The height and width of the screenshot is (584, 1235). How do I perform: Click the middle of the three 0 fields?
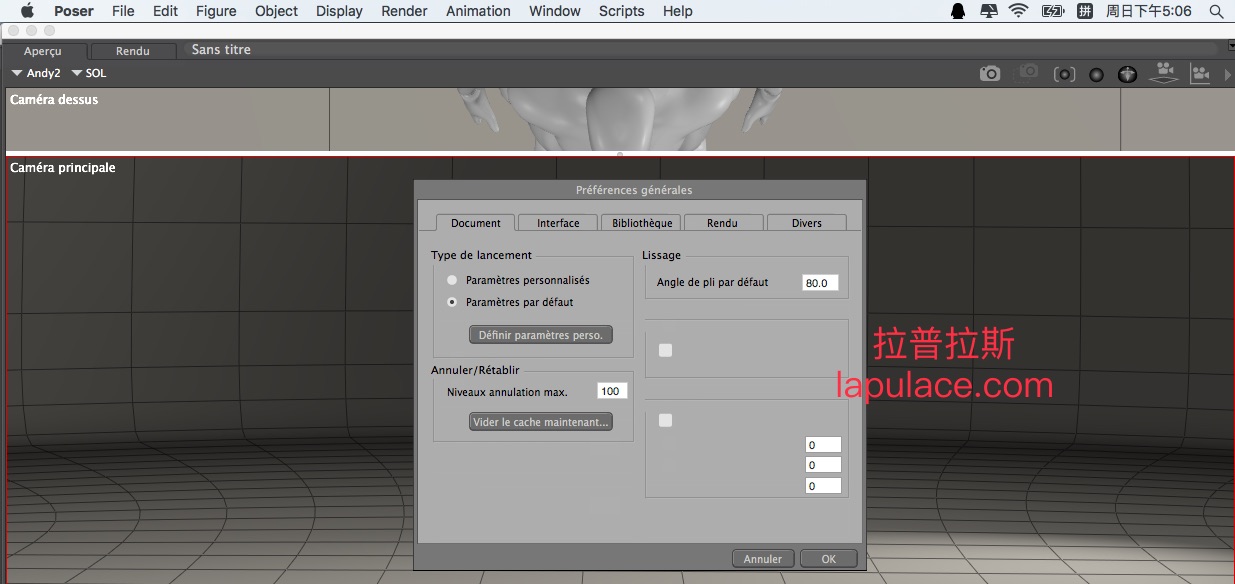(x=823, y=465)
